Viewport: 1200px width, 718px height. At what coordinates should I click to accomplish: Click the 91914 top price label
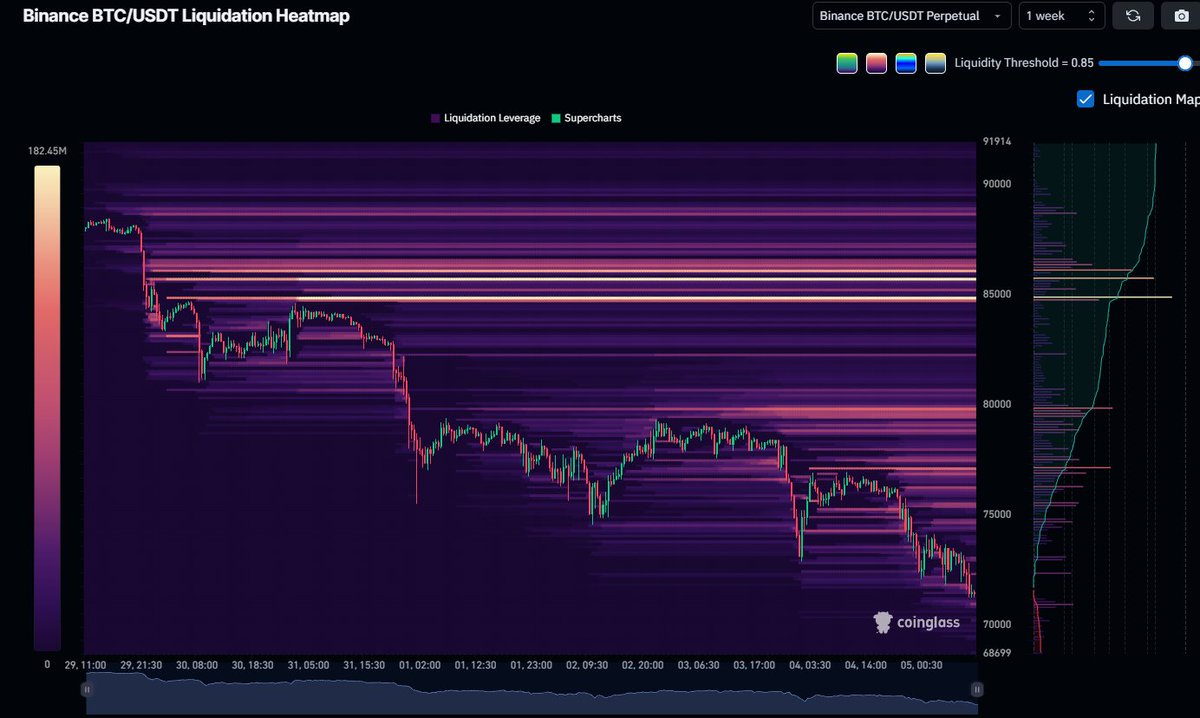996,142
